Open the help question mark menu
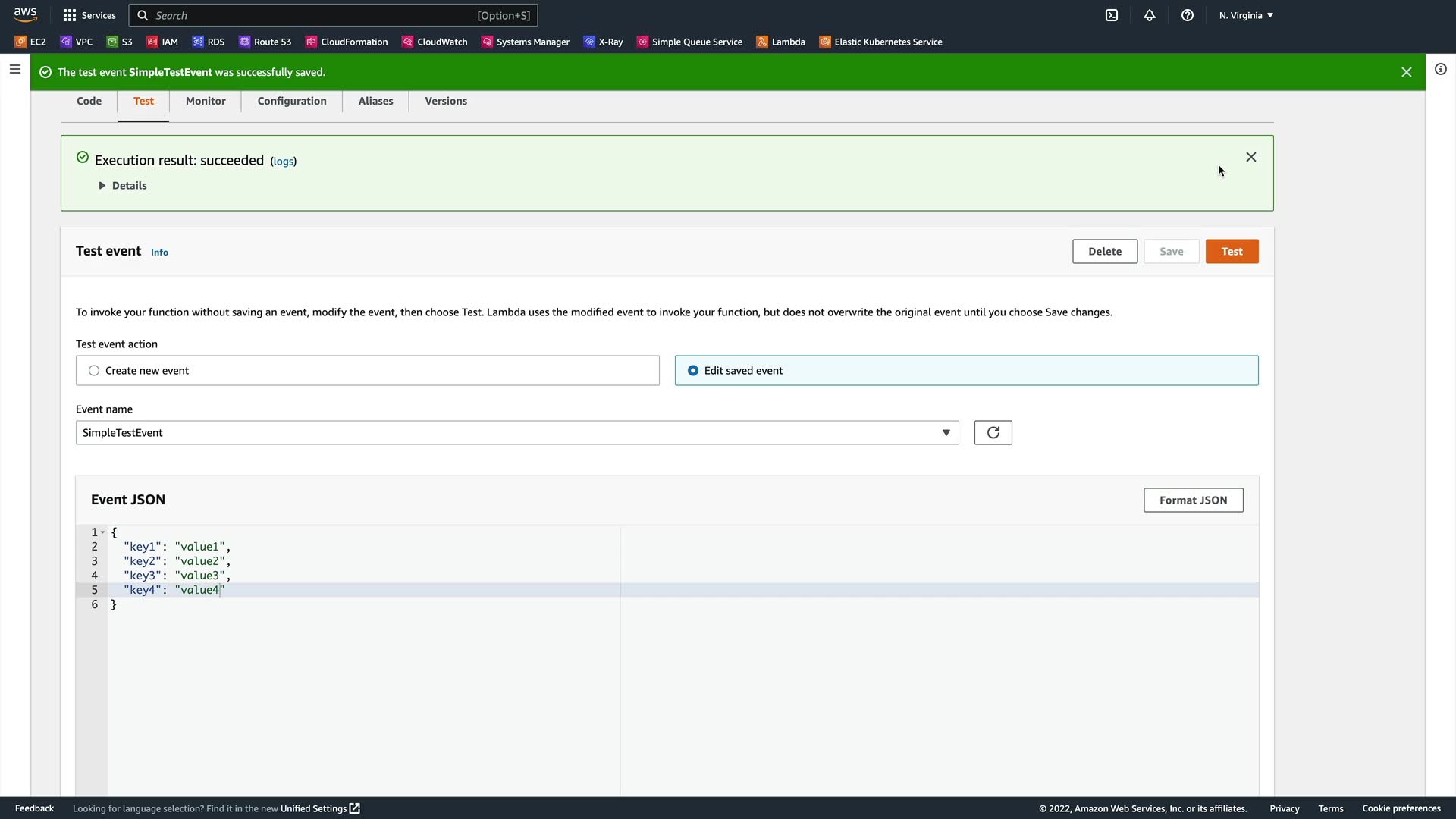This screenshot has height=819, width=1456. pos(1188,15)
